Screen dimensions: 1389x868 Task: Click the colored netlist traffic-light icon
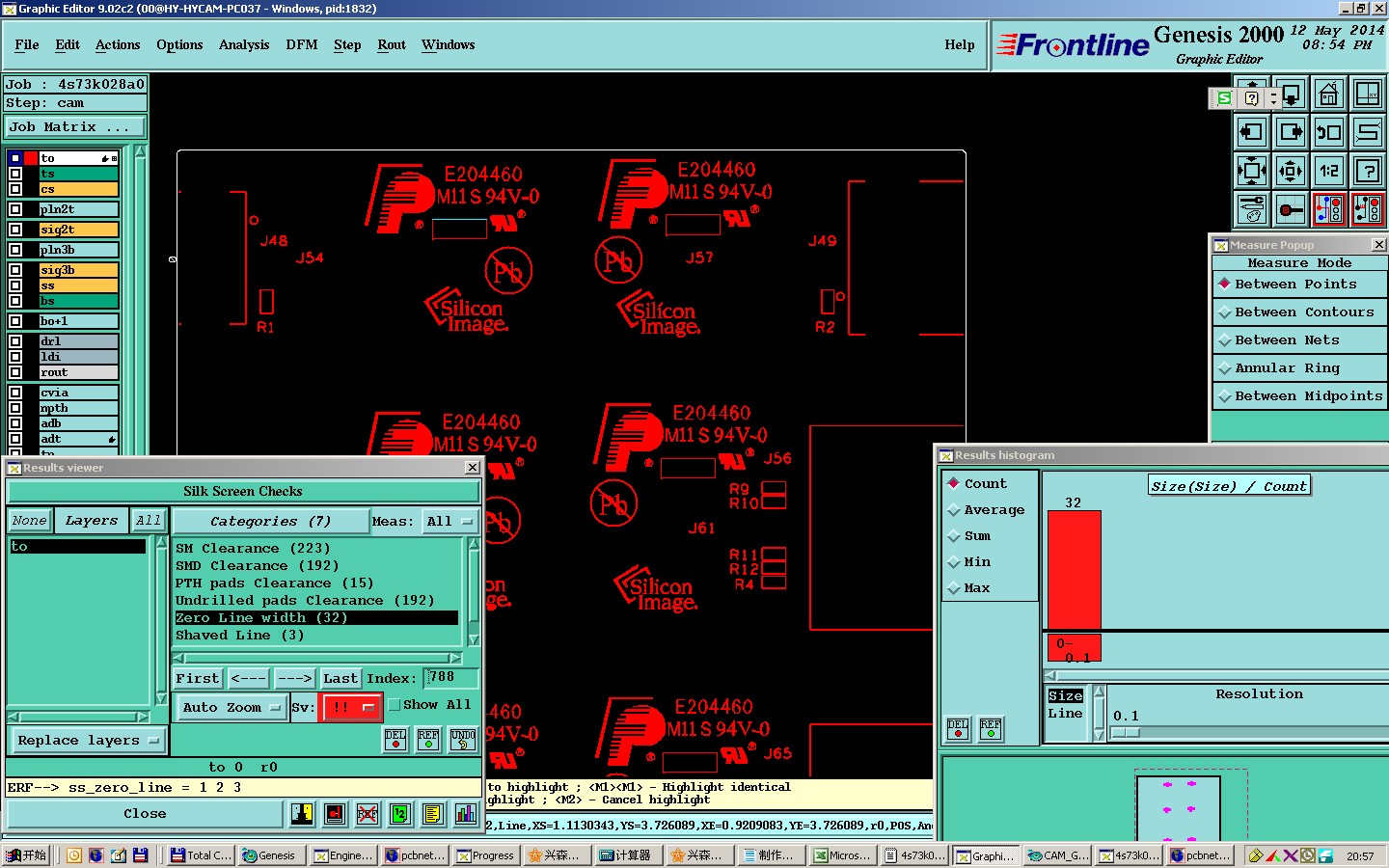point(1329,208)
